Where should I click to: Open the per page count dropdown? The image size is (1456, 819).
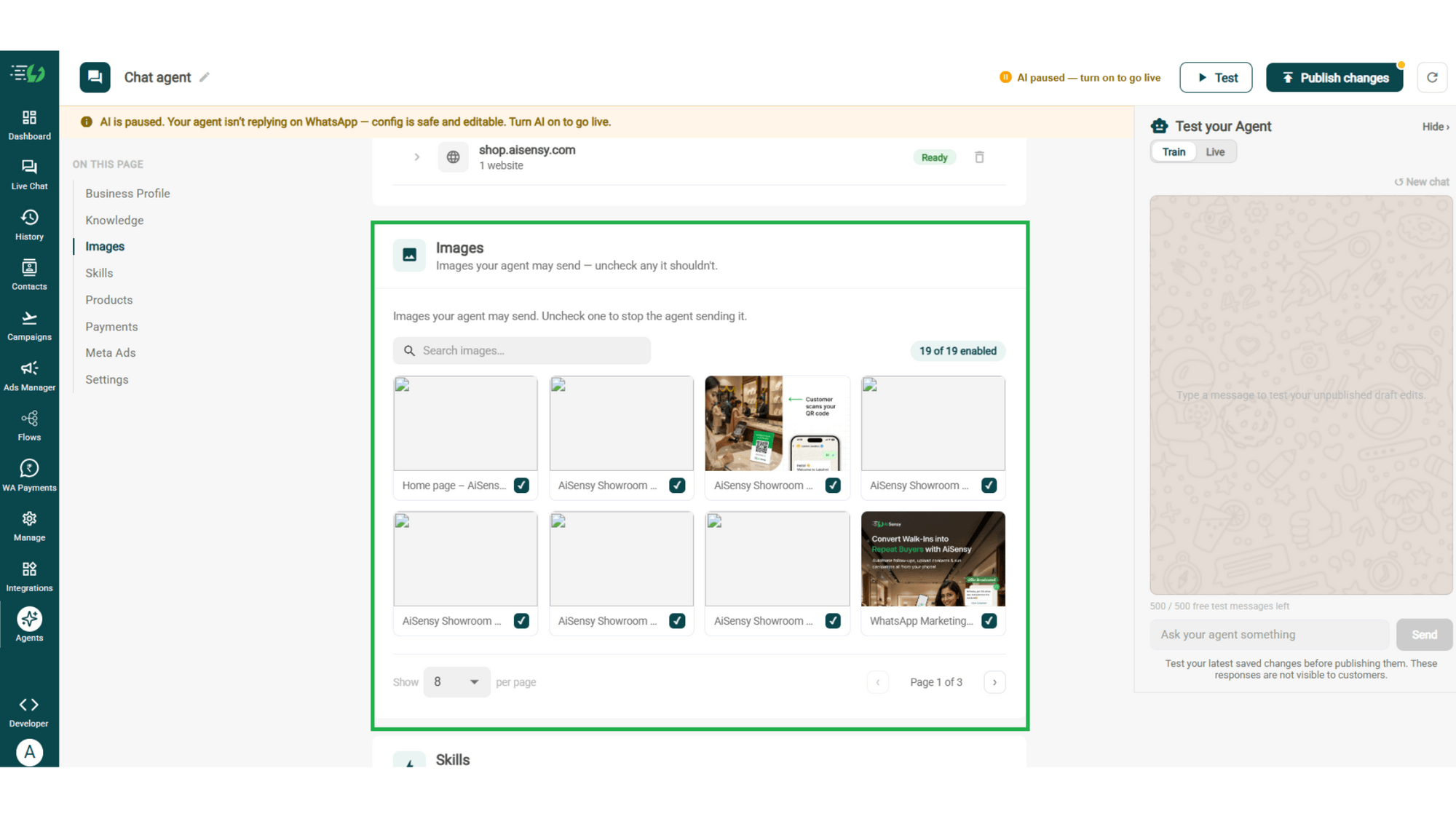click(x=456, y=682)
